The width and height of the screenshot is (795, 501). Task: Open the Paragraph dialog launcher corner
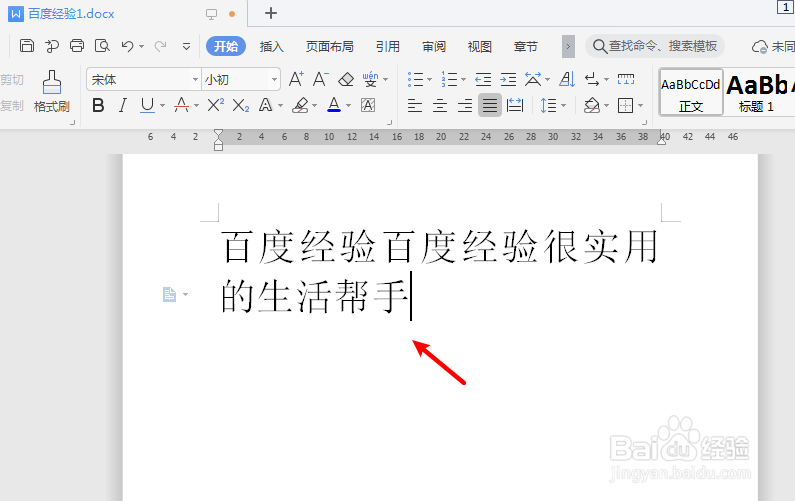click(644, 122)
